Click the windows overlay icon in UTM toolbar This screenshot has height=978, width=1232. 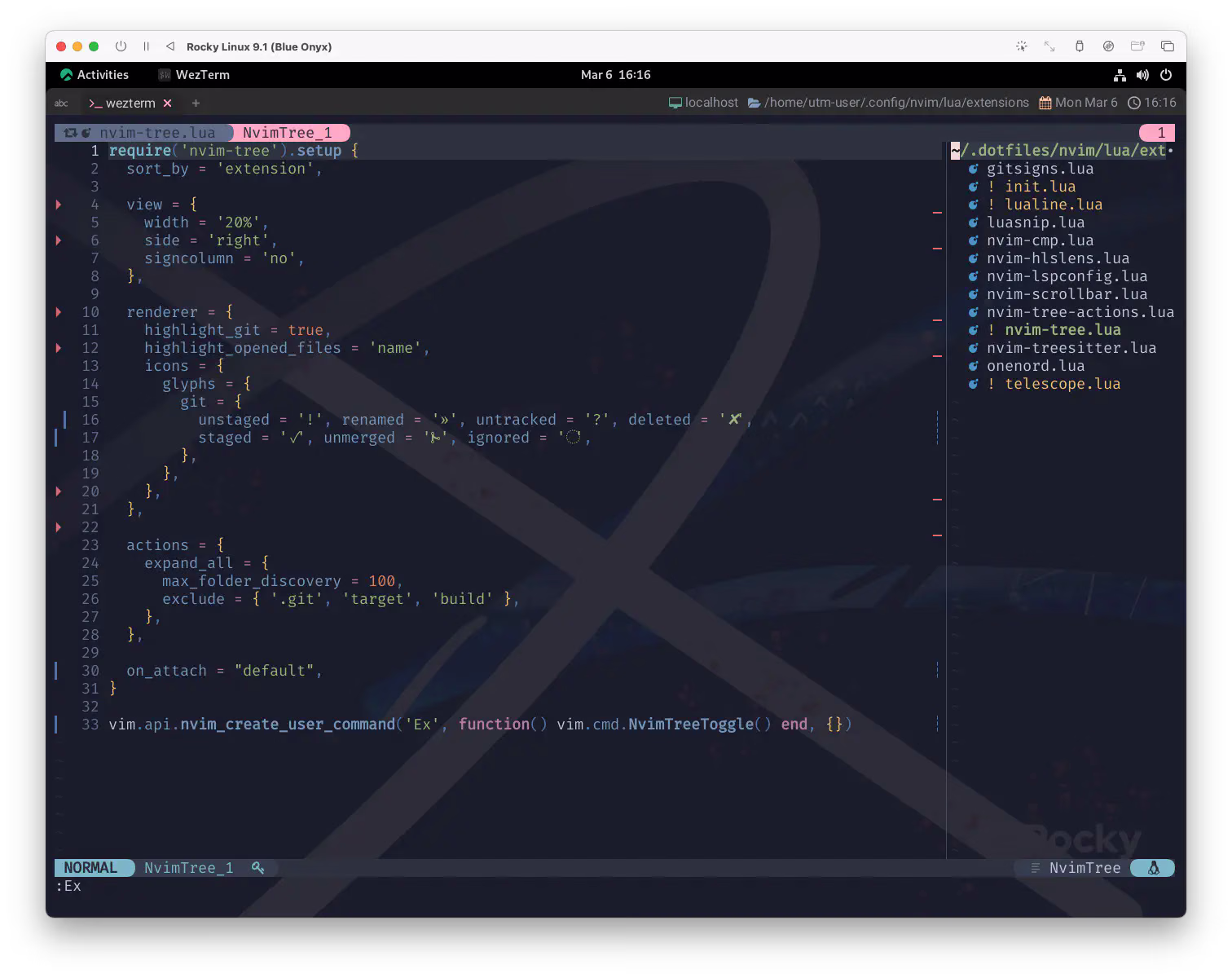[x=1167, y=46]
